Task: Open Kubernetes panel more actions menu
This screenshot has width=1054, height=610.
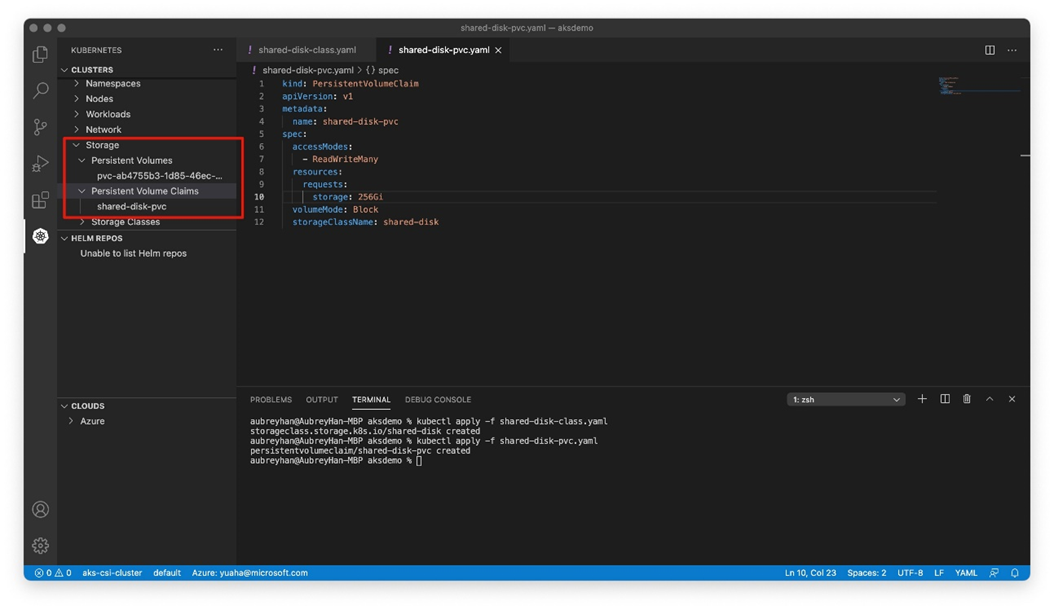Action: (x=218, y=50)
